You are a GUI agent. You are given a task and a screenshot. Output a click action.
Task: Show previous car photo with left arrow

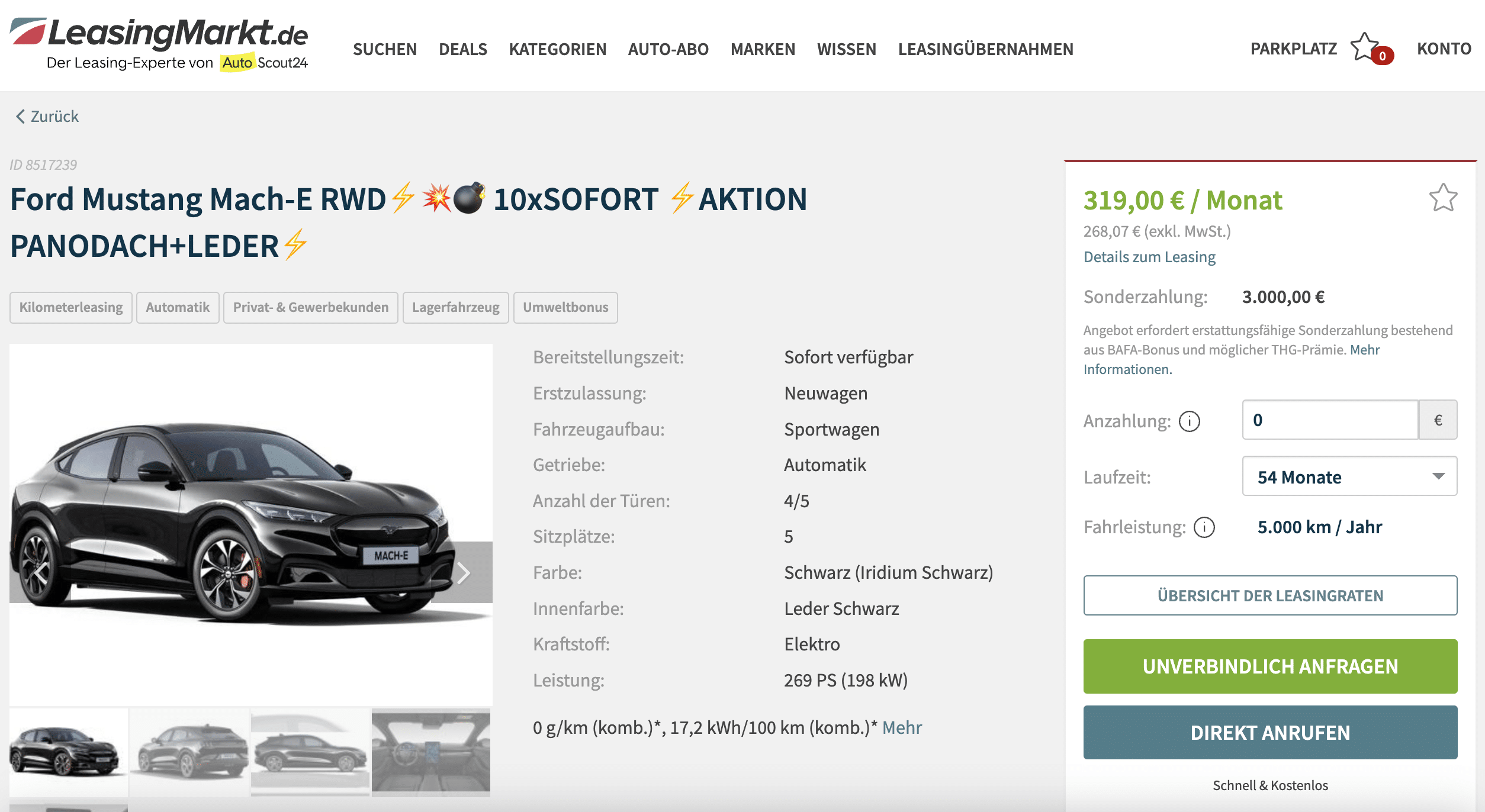(x=40, y=572)
